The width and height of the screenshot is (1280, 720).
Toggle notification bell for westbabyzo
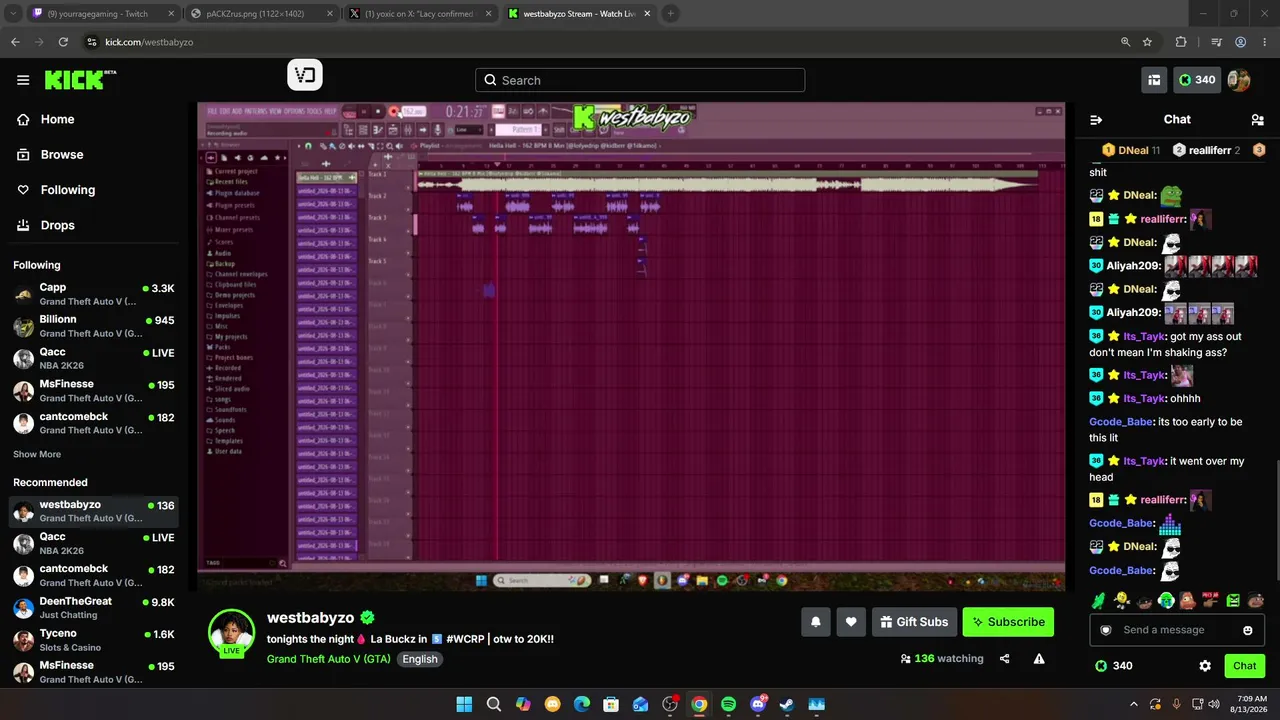[816, 622]
